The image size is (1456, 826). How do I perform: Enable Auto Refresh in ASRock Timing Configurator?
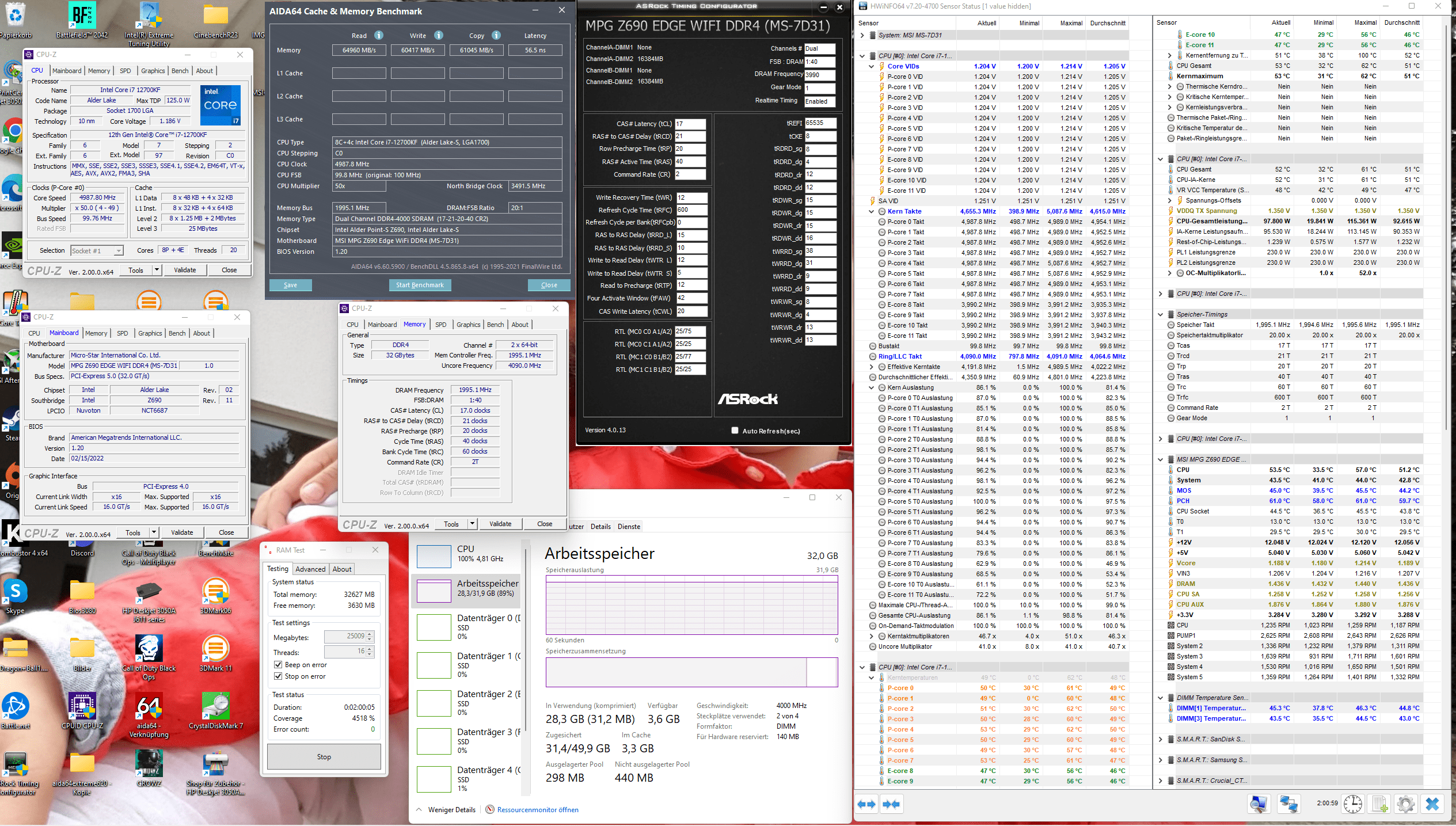pos(735,430)
